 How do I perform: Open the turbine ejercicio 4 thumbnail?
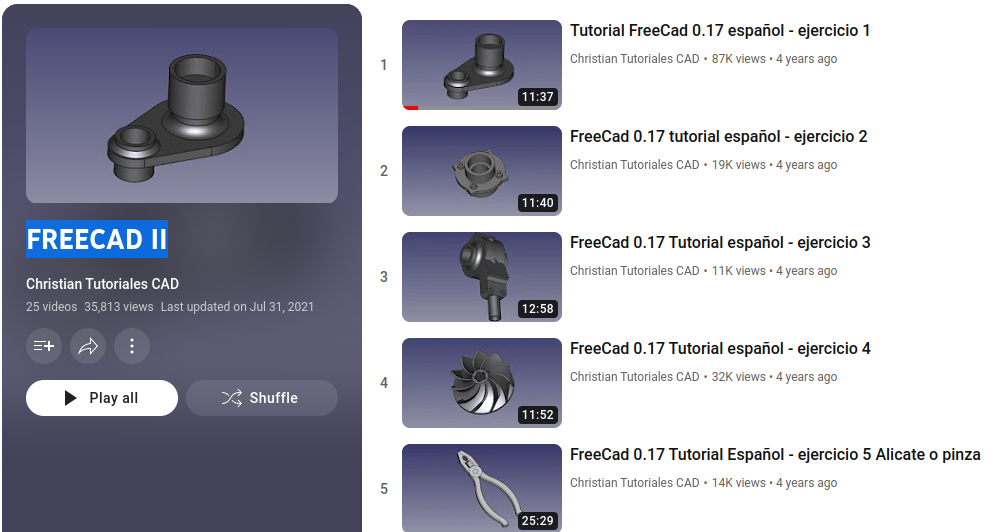tap(482, 383)
